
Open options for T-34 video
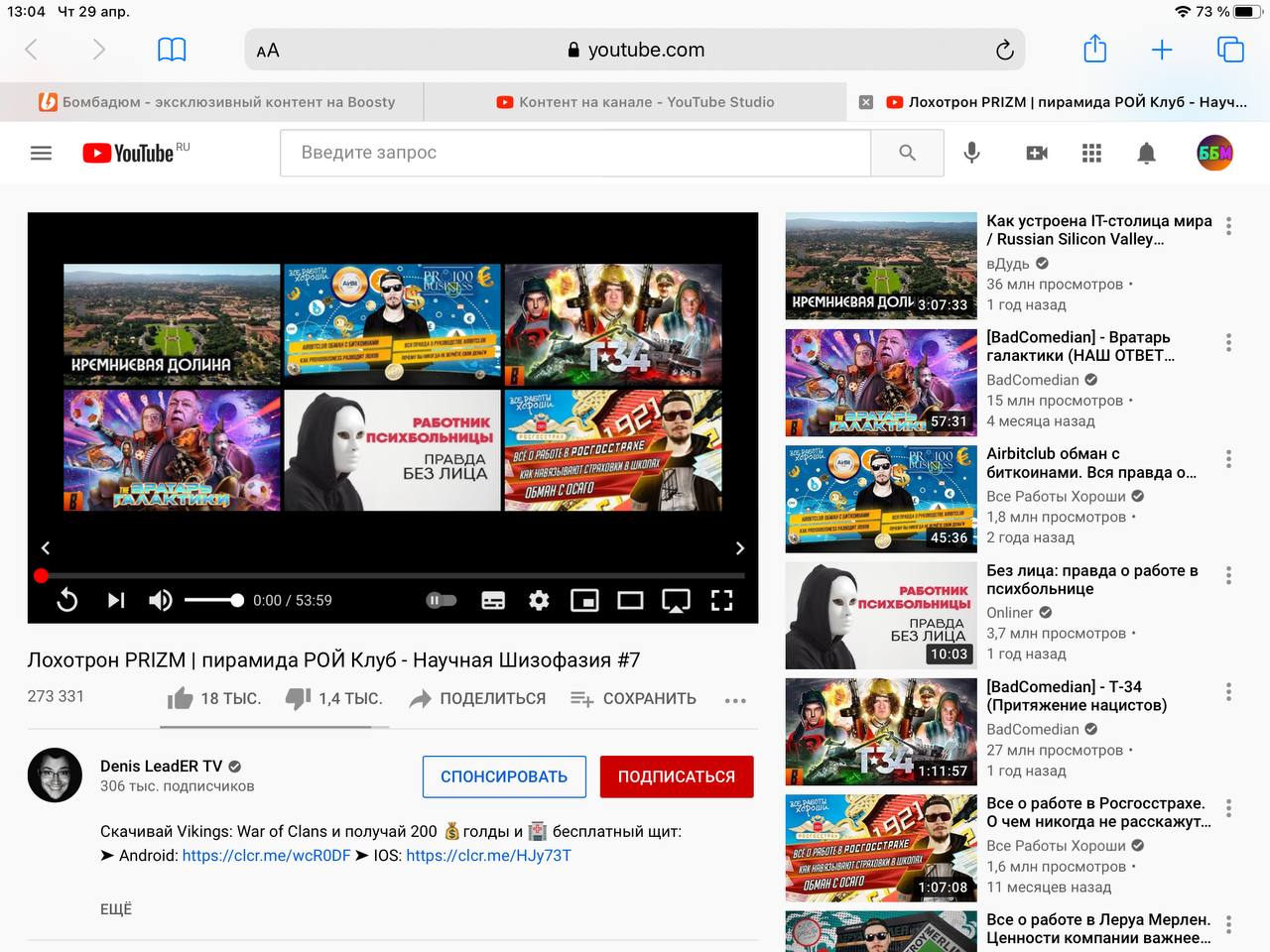click(x=1228, y=691)
